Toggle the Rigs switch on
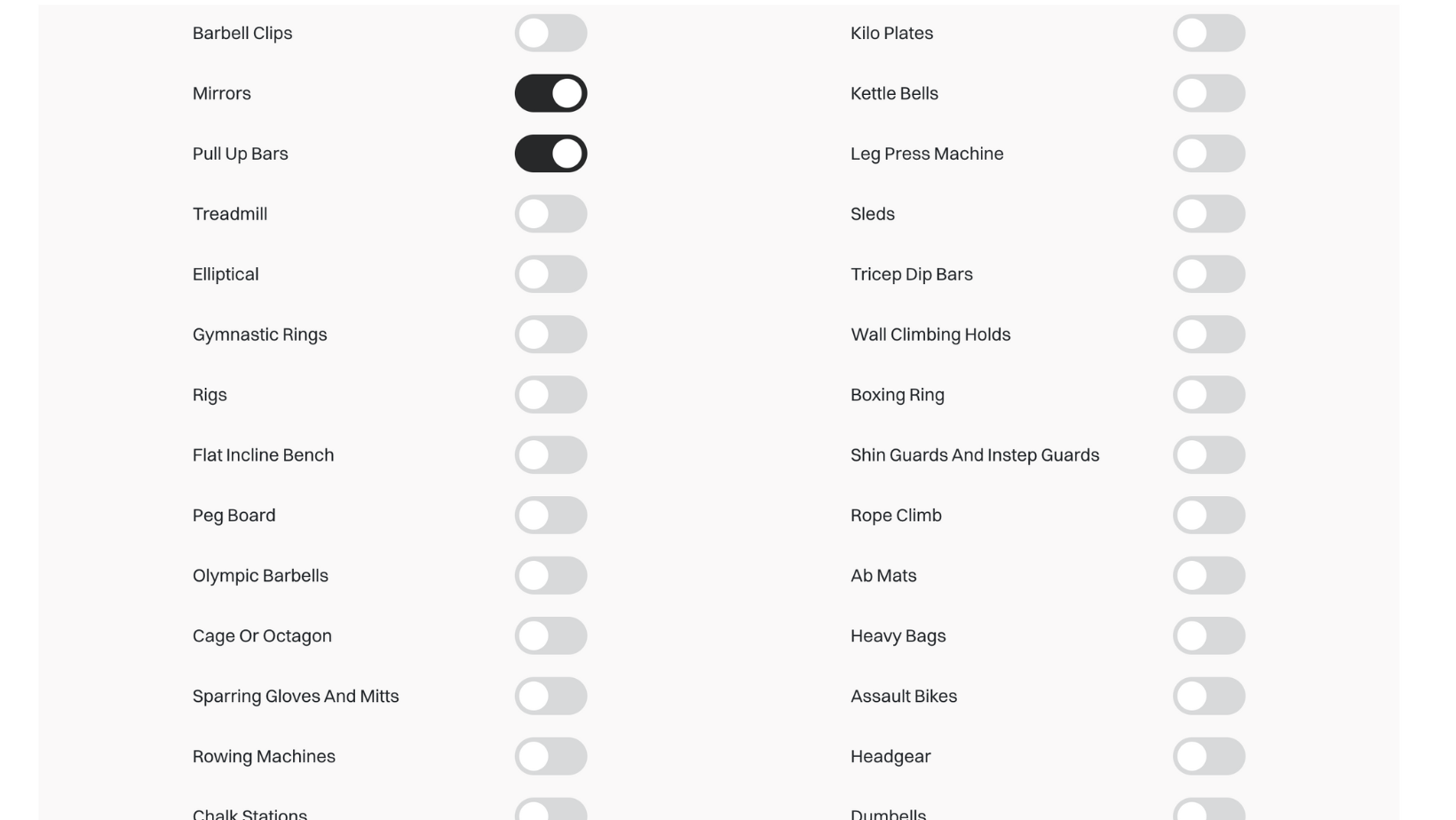 pyautogui.click(x=550, y=395)
